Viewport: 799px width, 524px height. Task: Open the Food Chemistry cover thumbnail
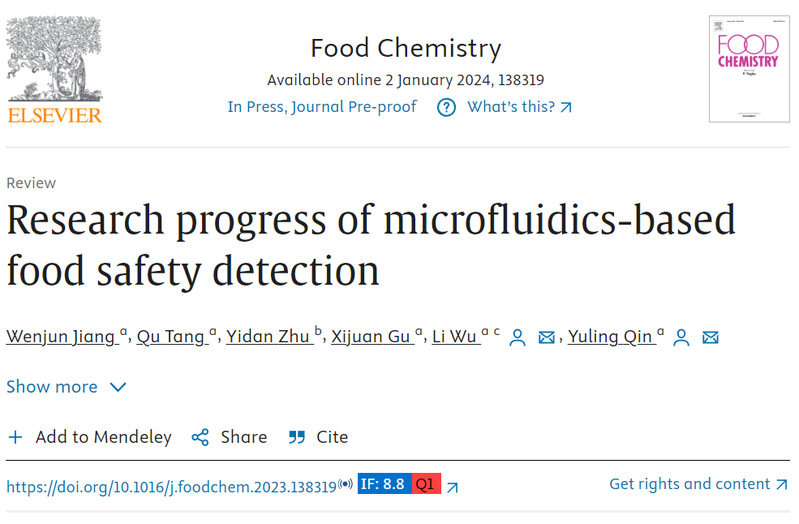(748, 68)
